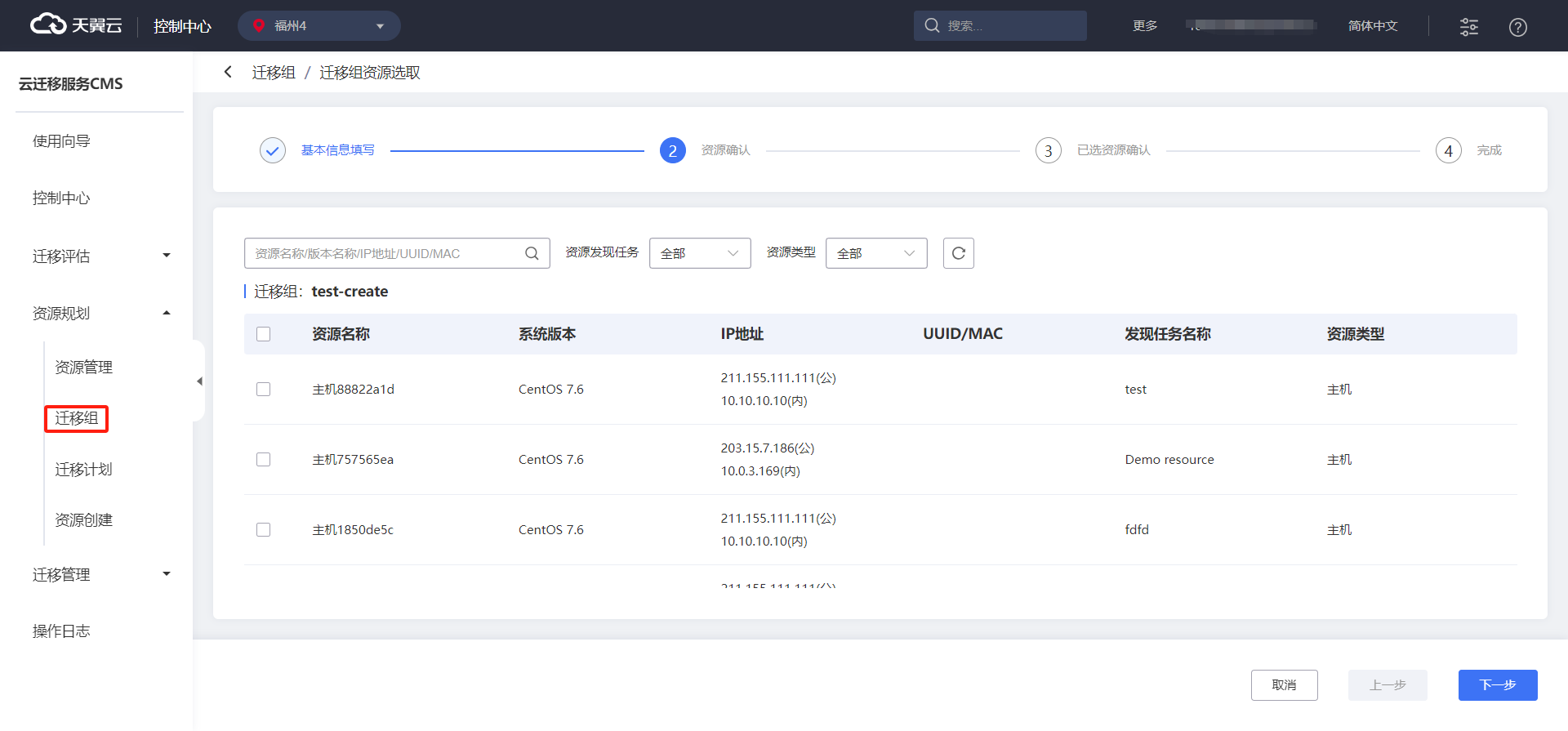Open 控制中心 in the sidebar

coord(61,198)
